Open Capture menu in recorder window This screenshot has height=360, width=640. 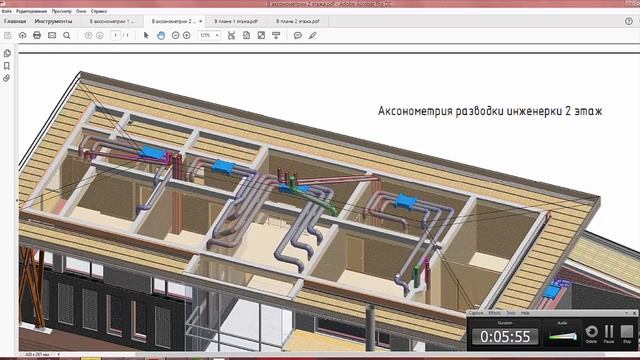(476, 313)
